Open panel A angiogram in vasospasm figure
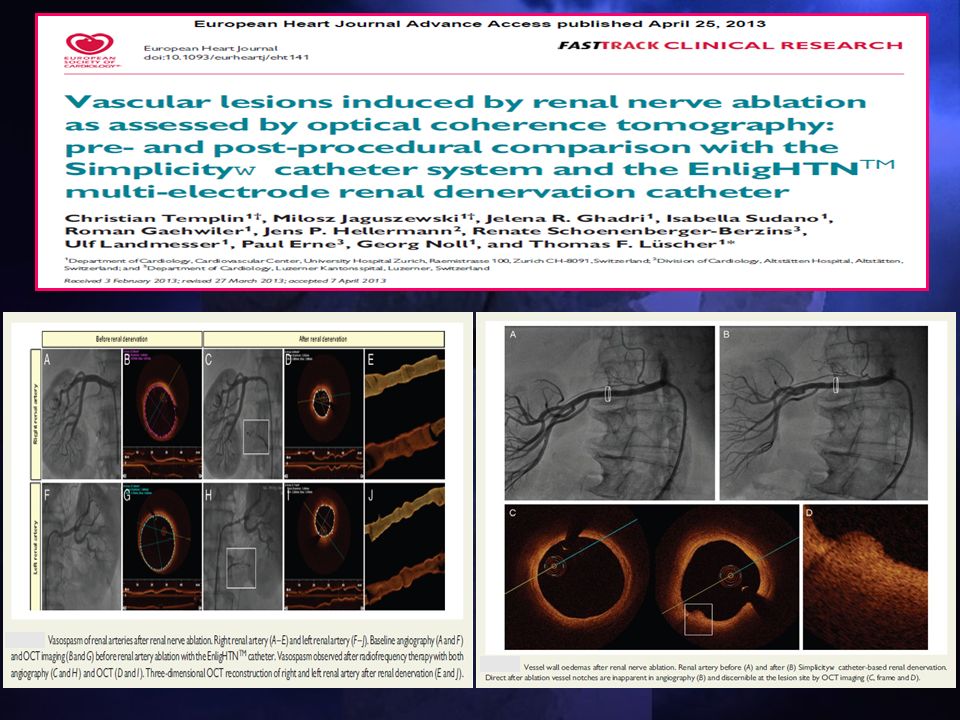 [x=81, y=414]
